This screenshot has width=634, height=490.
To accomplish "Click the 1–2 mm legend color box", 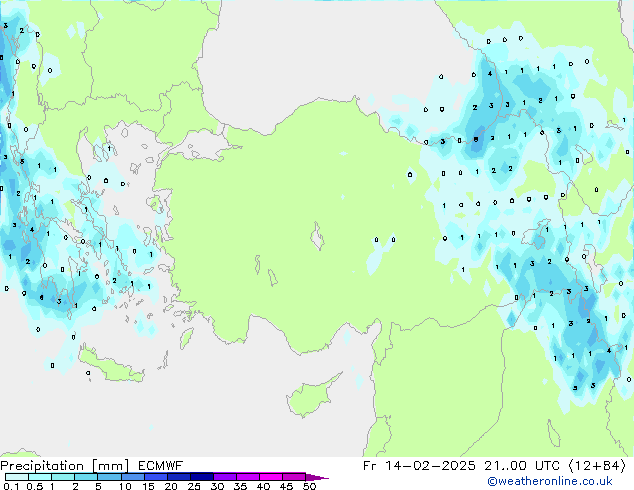I will click(63, 477).
